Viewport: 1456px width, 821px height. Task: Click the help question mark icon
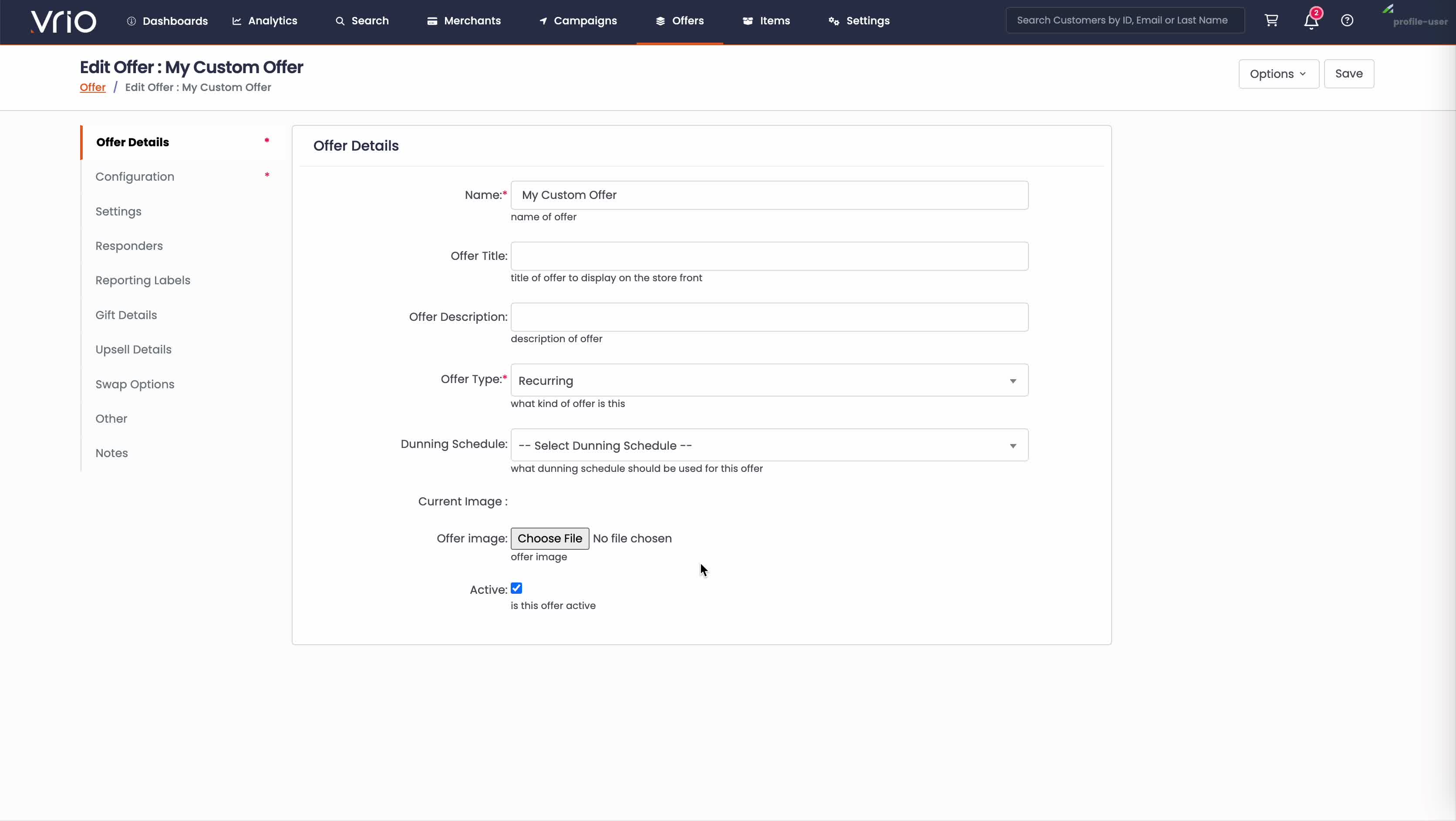1347,20
